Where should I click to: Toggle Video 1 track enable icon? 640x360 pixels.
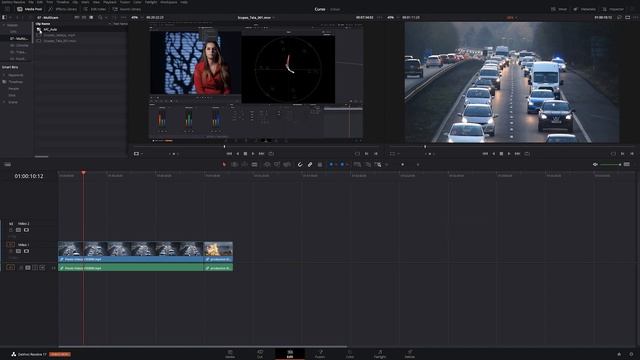coord(26,251)
